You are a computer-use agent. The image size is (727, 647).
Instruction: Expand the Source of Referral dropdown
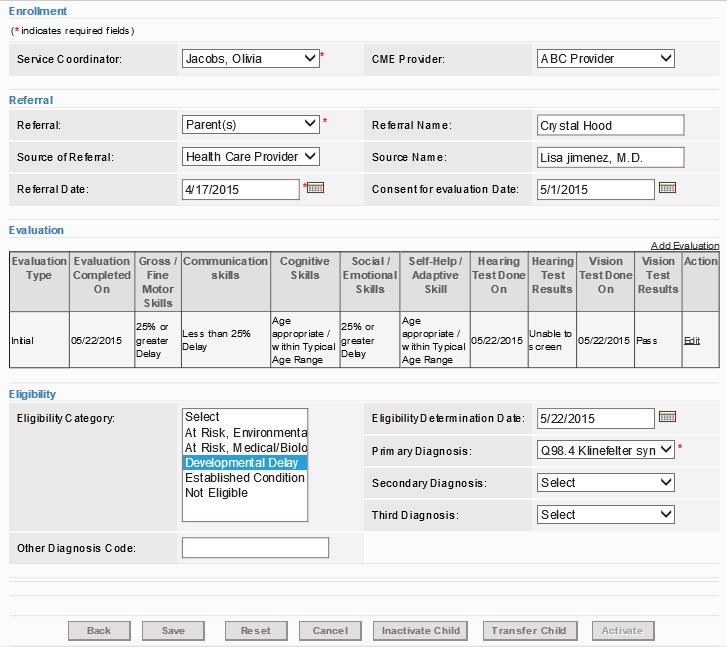250,156
